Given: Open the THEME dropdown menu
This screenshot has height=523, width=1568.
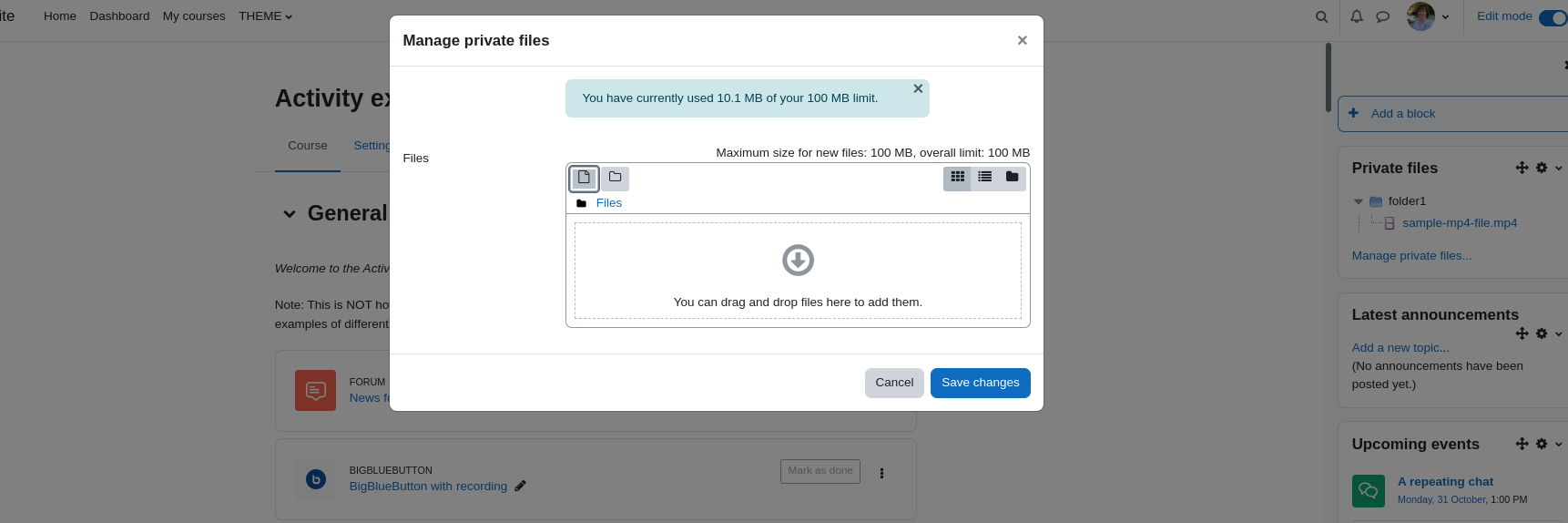Looking at the screenshot, I should click(x=265, y=16).
